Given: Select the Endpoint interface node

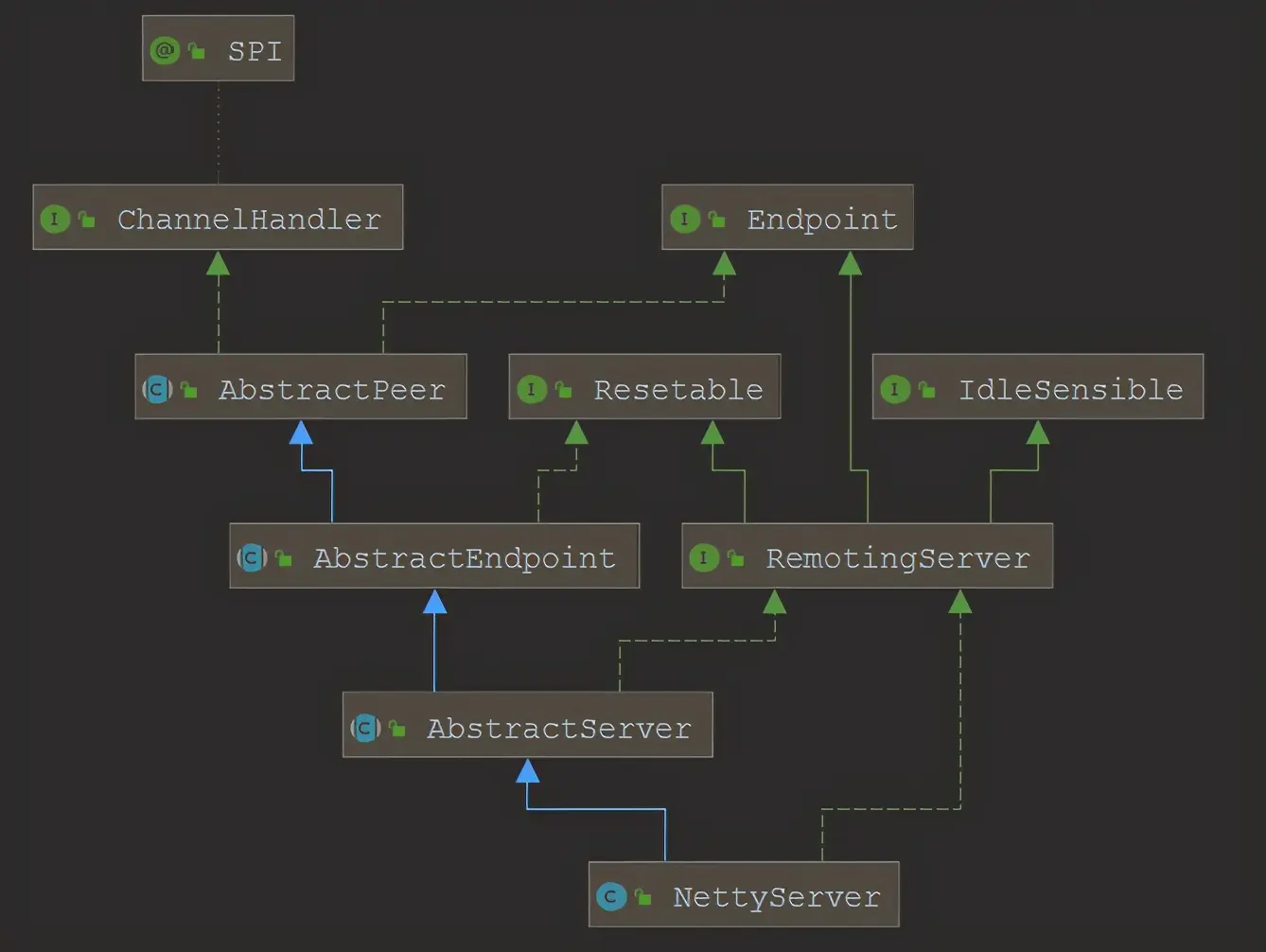Looking at the screenshot, I should (x=787, y=218).
